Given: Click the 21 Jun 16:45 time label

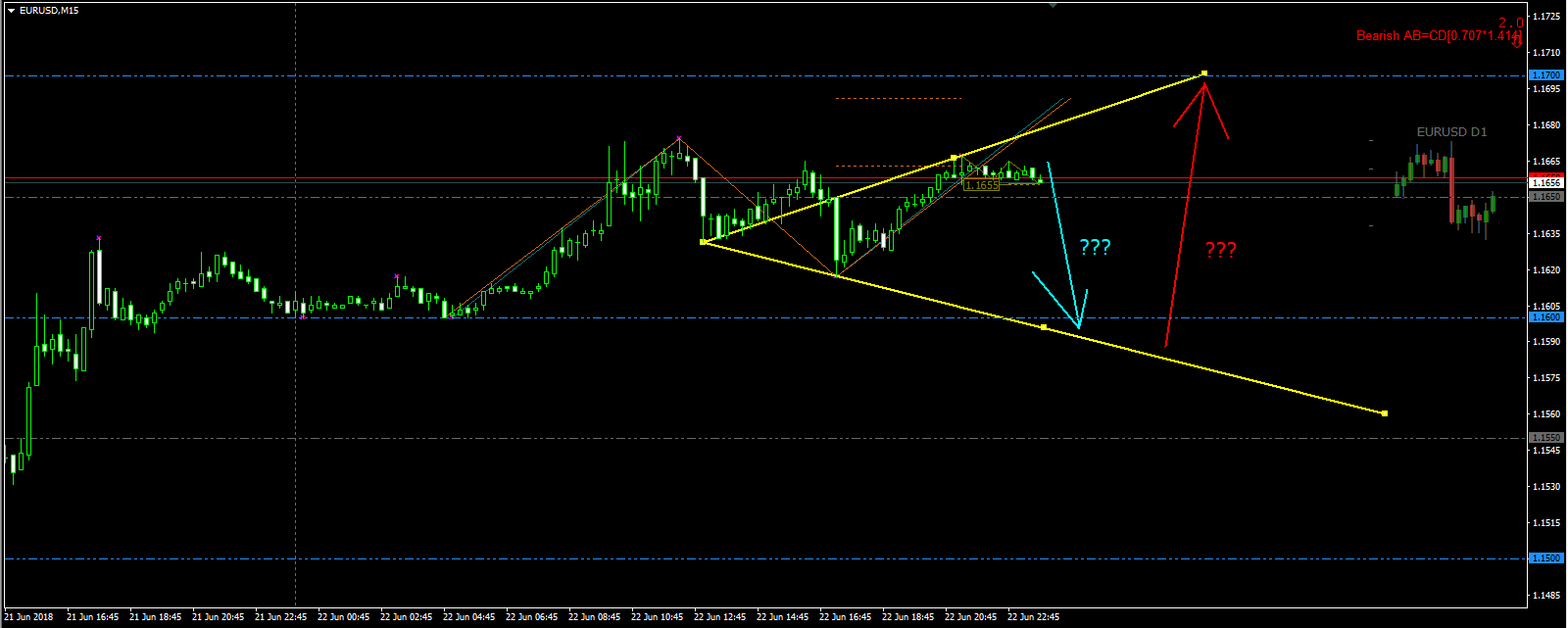Looking at the screenshot, I should pos(92,617).
